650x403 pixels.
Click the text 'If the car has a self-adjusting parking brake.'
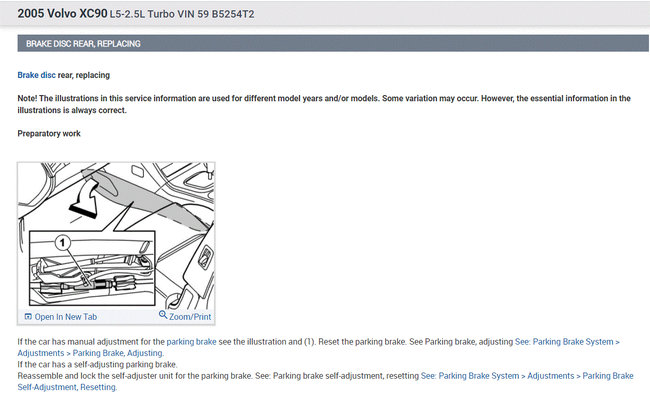97,364
